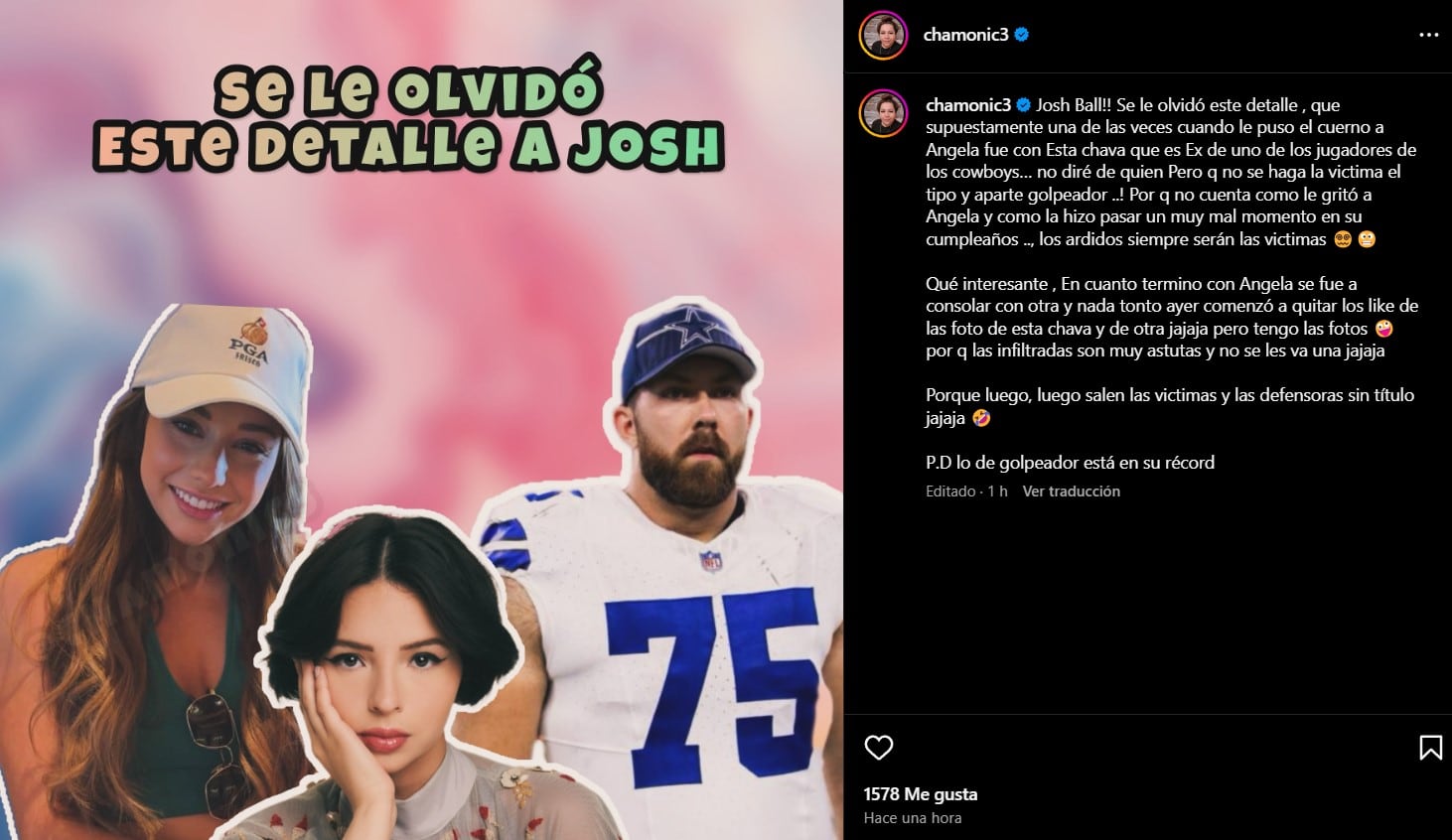Like the post with the heart icon
The image size is (1452, 840).
point(878,747)
